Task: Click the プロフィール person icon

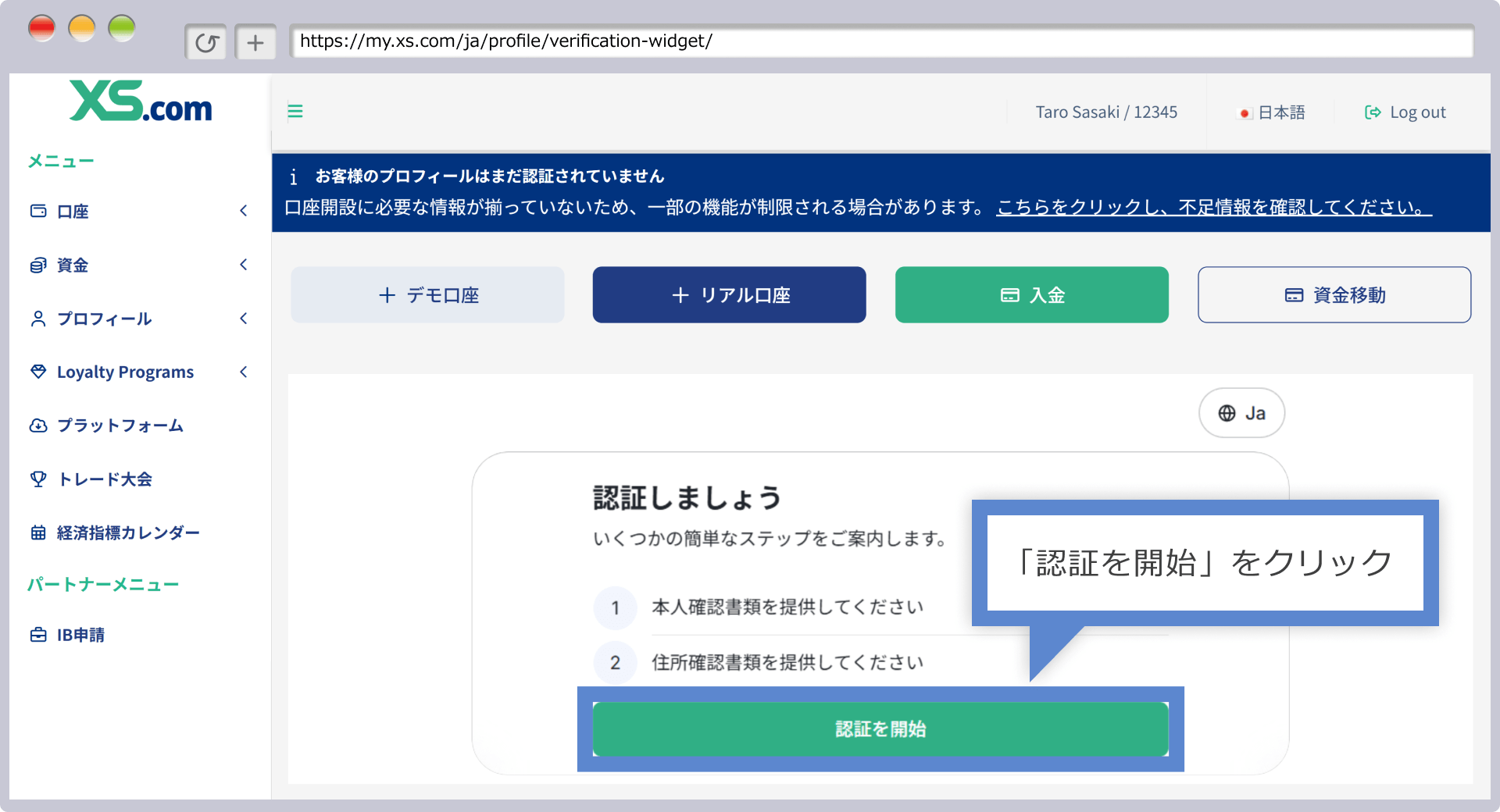Action: 38,319
